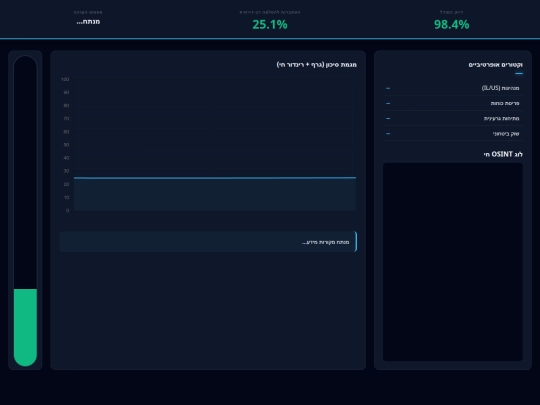The width and height of the screenshot is (540, 405).
Task: Select the 'פריסת כוחות' vector row
Action: [x=453, y=103]
